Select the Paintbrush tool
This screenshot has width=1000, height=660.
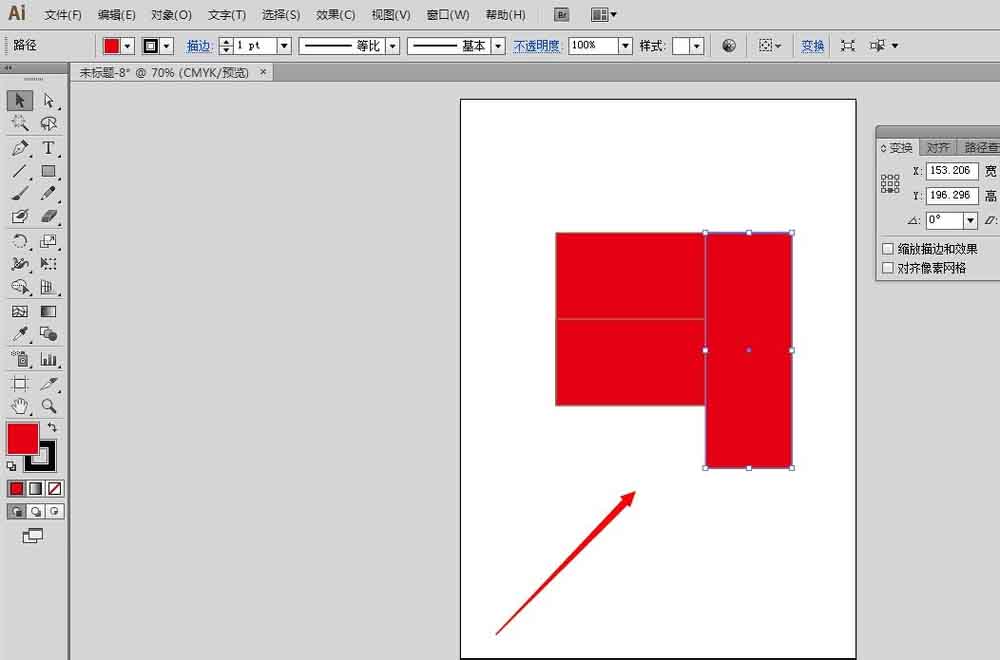click(20, 193)
